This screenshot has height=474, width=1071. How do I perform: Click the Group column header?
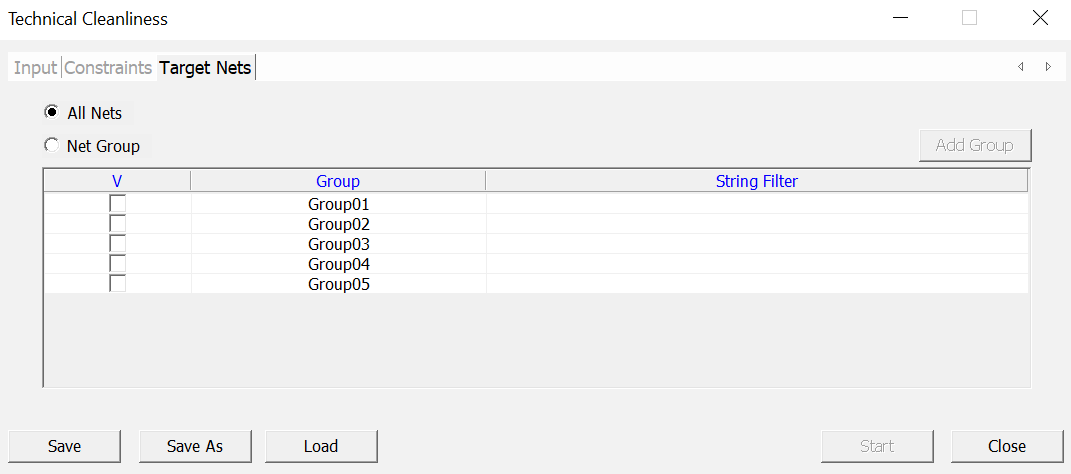click(x=338, y=181)
